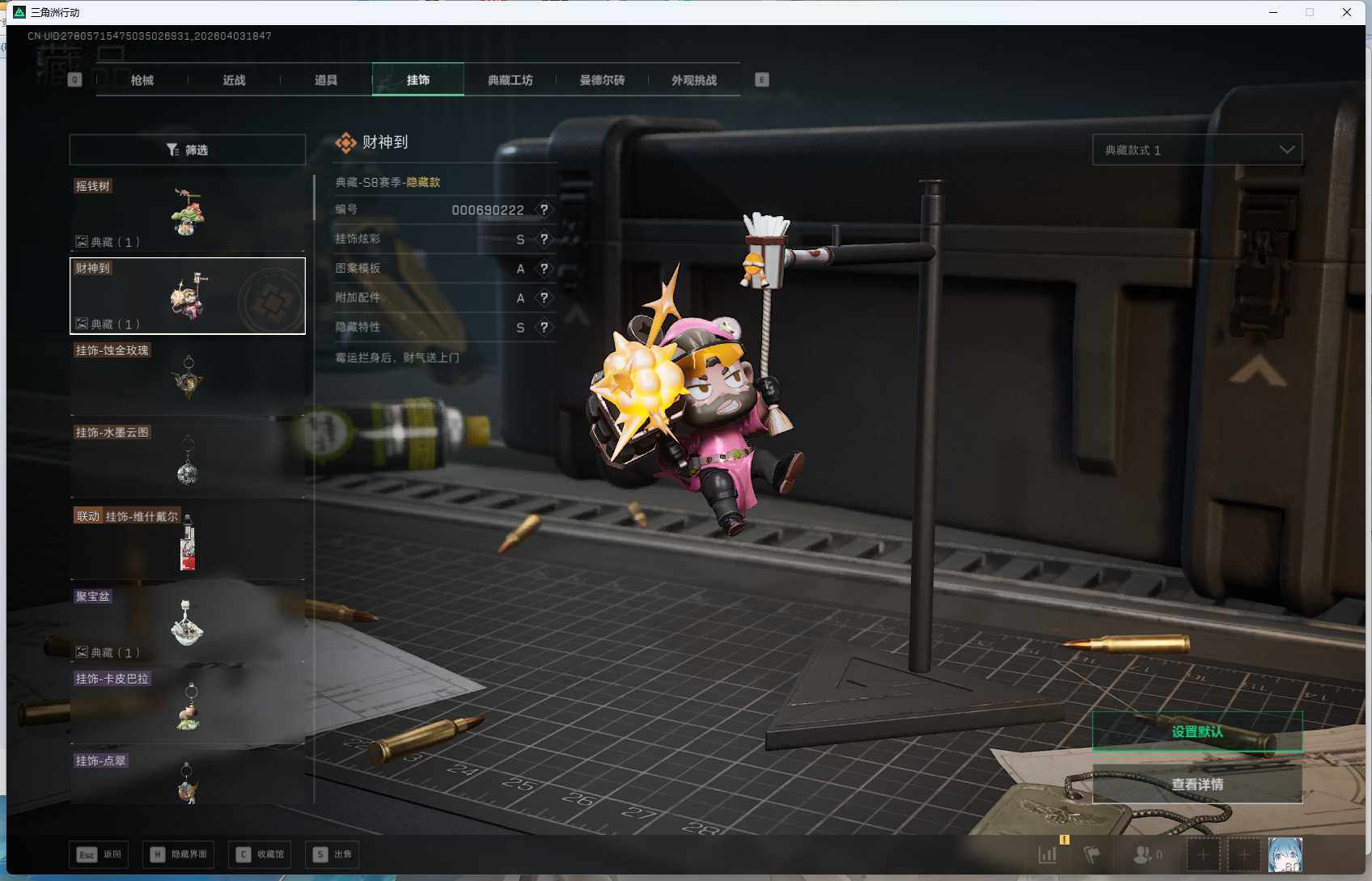Click the 设置默认 button
Image resolution: width=1372 pixels, height=881 pixels.
click(1196, 732)
